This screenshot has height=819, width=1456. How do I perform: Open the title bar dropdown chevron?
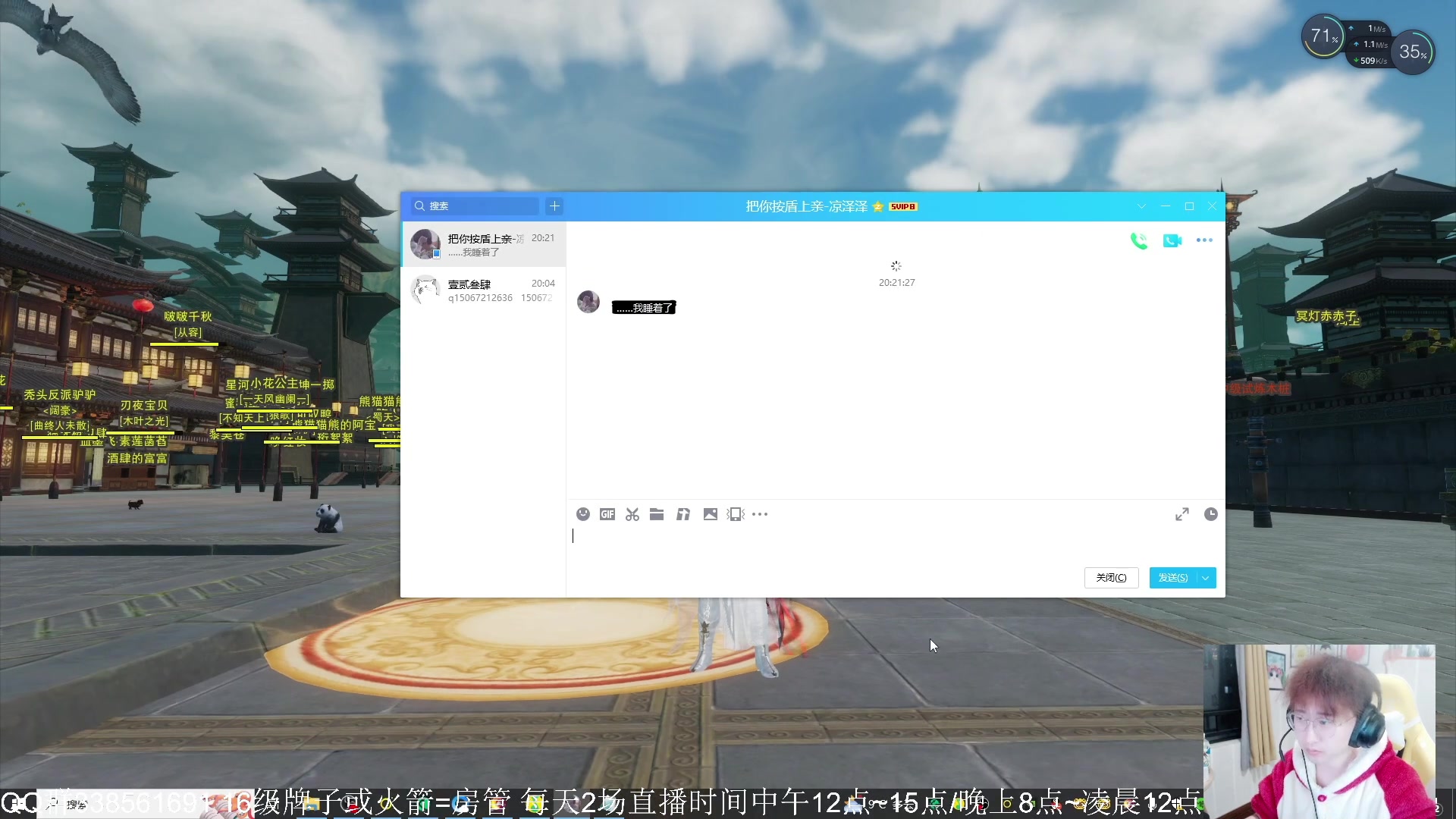pyautogui.click(x=1141, y=206)
